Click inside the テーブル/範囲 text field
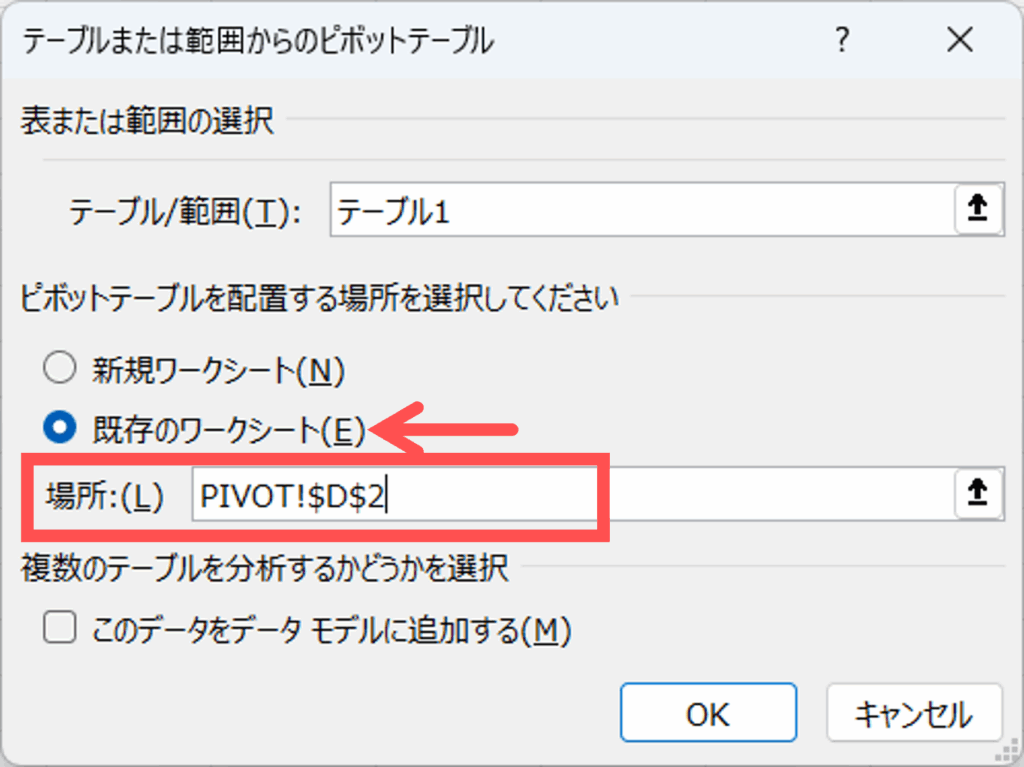Viewport: 1024px width, 767px height. 640,210
